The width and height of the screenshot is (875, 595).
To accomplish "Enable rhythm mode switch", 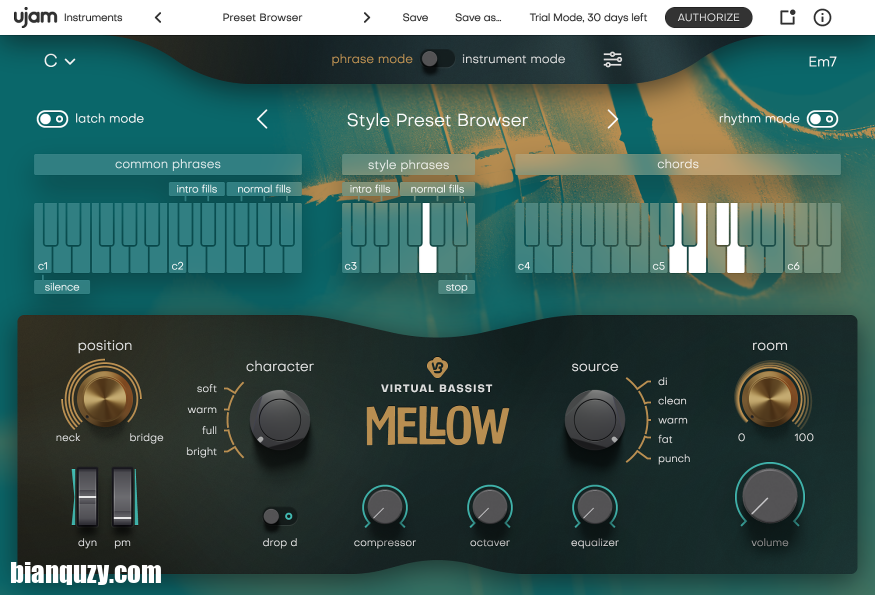I will (823, 119).
